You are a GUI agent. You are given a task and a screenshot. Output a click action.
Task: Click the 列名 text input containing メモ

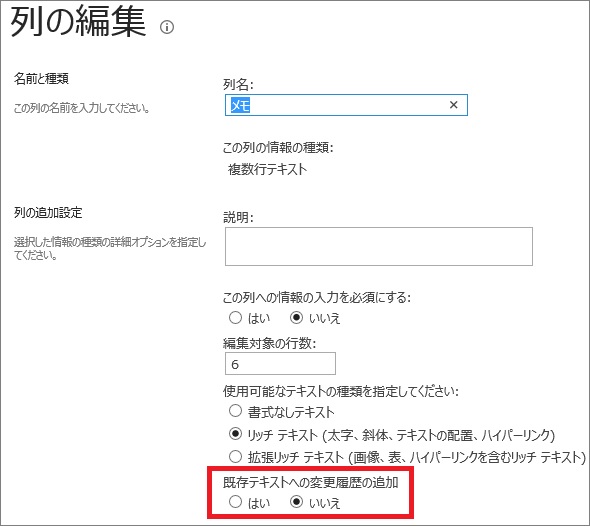[x=346, y=105]
